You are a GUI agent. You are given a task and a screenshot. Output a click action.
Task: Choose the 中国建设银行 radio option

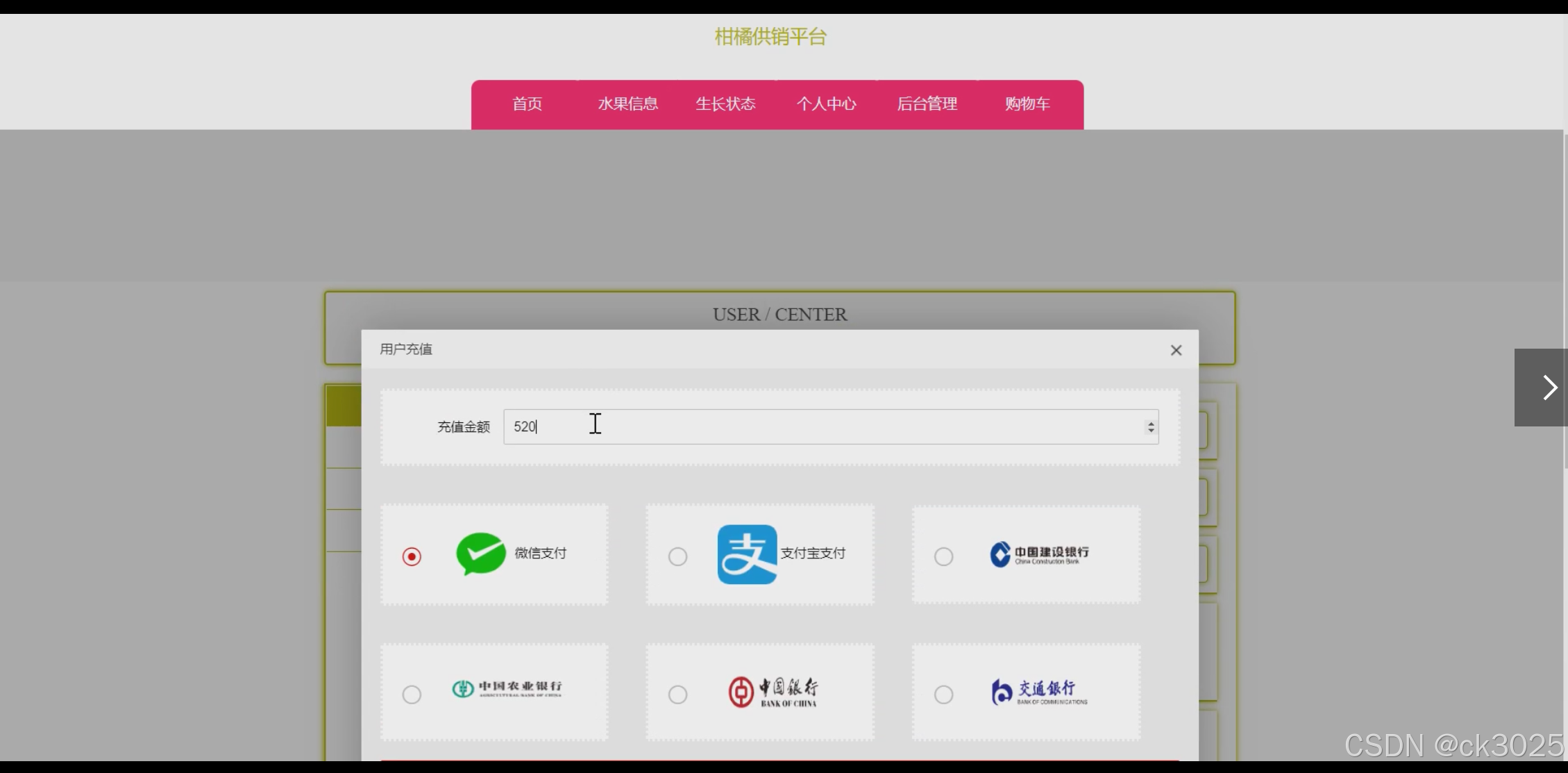pos(943,557)
